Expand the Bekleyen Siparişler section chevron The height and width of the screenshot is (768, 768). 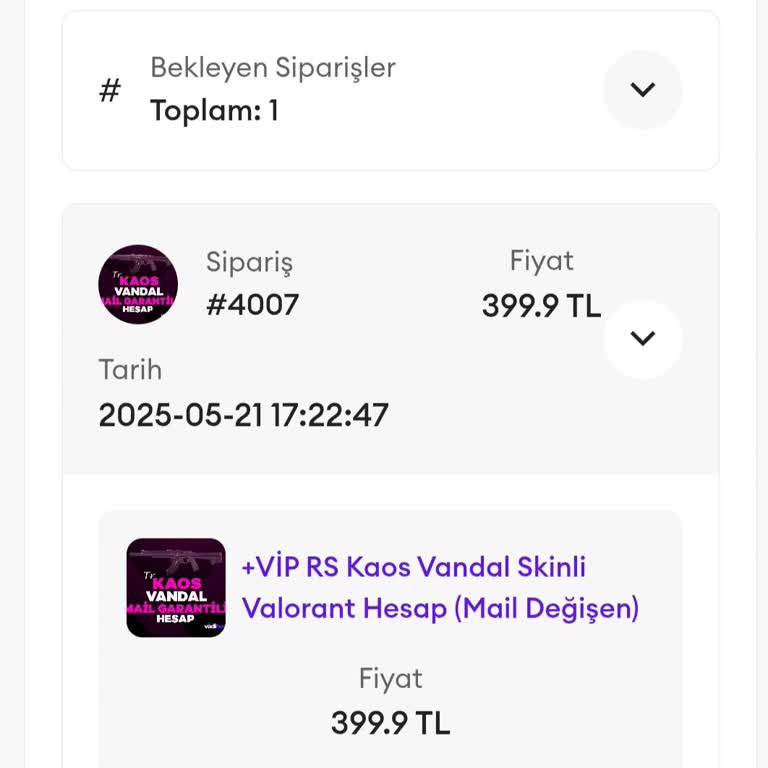[x=642, y=90]
